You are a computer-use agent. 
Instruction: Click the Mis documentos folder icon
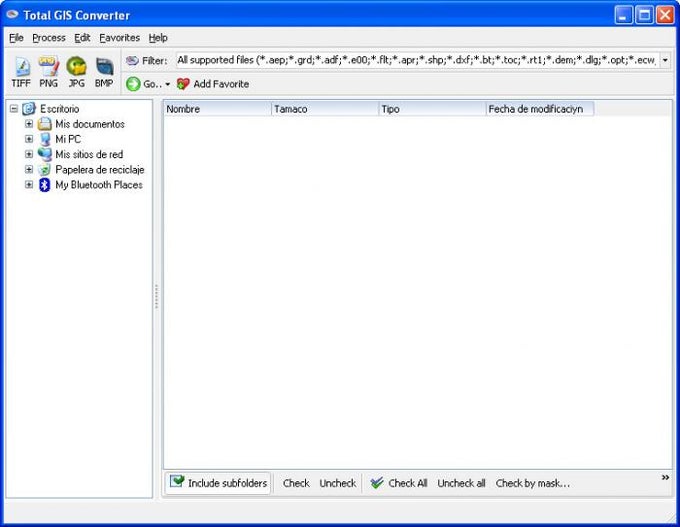pyautogui.click(x=44, y=124)
